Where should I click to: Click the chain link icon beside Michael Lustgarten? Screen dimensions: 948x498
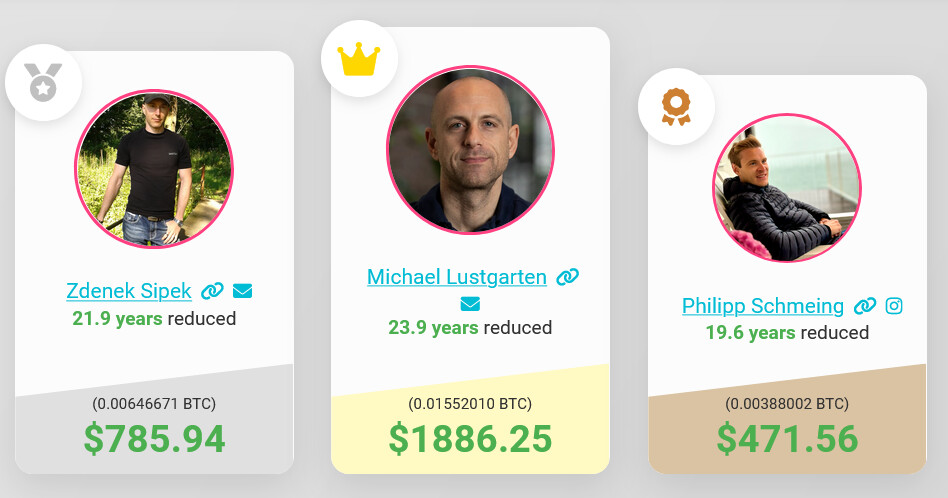[x=567, y=277]
